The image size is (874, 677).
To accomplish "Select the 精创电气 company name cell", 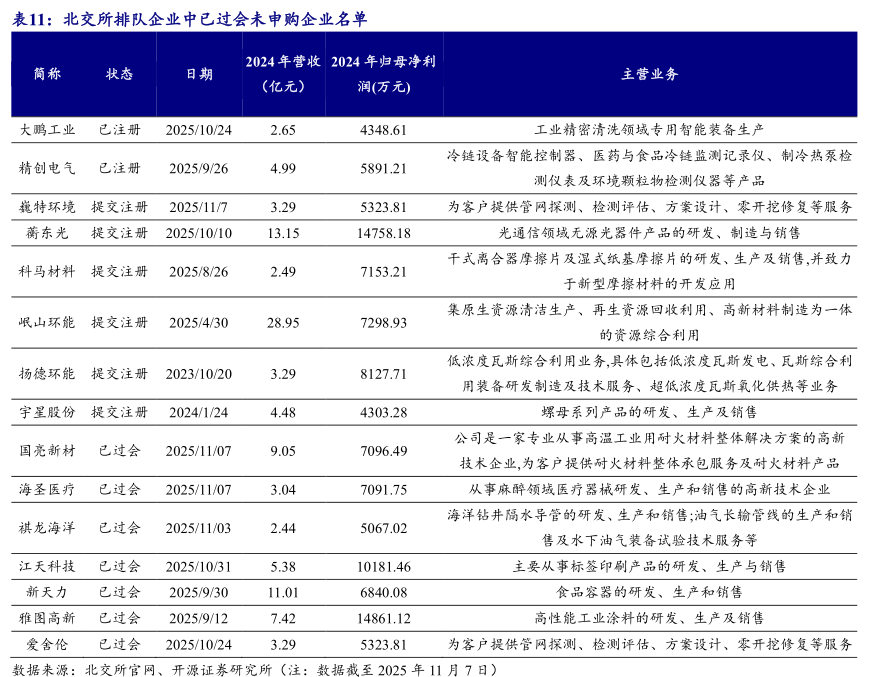I will pyautogui.click(x=47, y=167).
